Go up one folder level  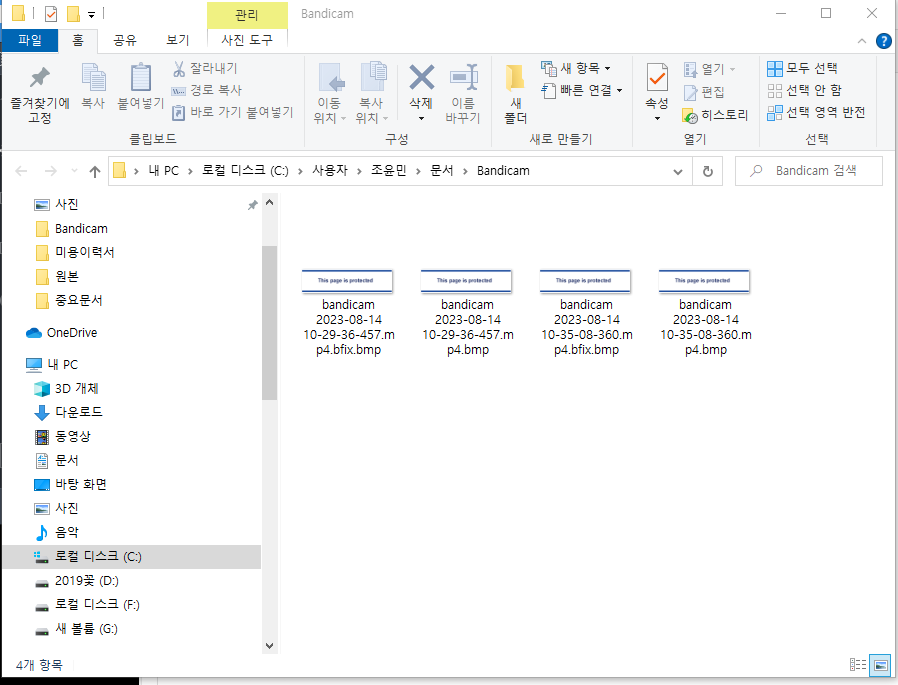point(95,171)
